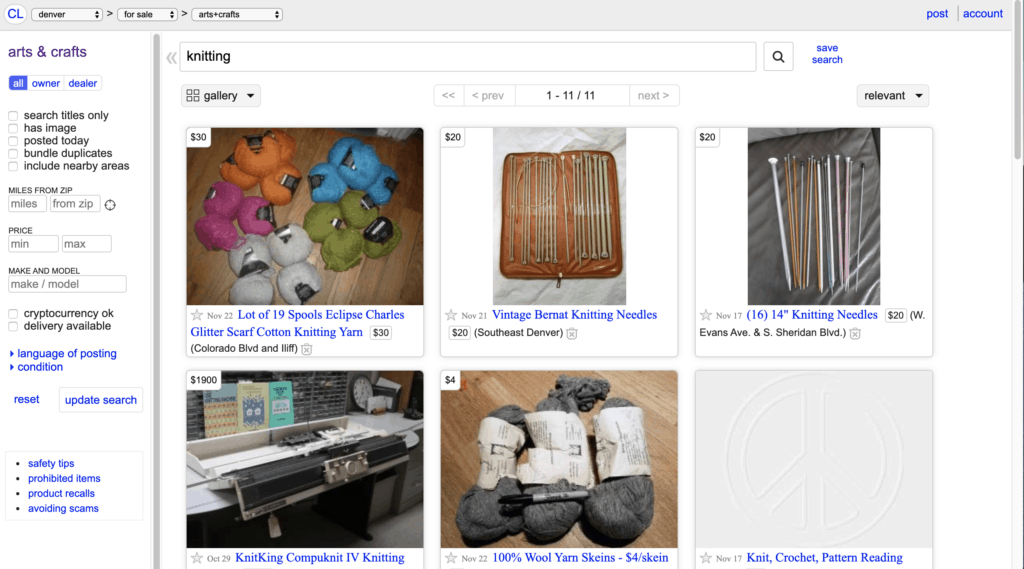
Task: Click the update search button
Action: click(x=101, y=400)
